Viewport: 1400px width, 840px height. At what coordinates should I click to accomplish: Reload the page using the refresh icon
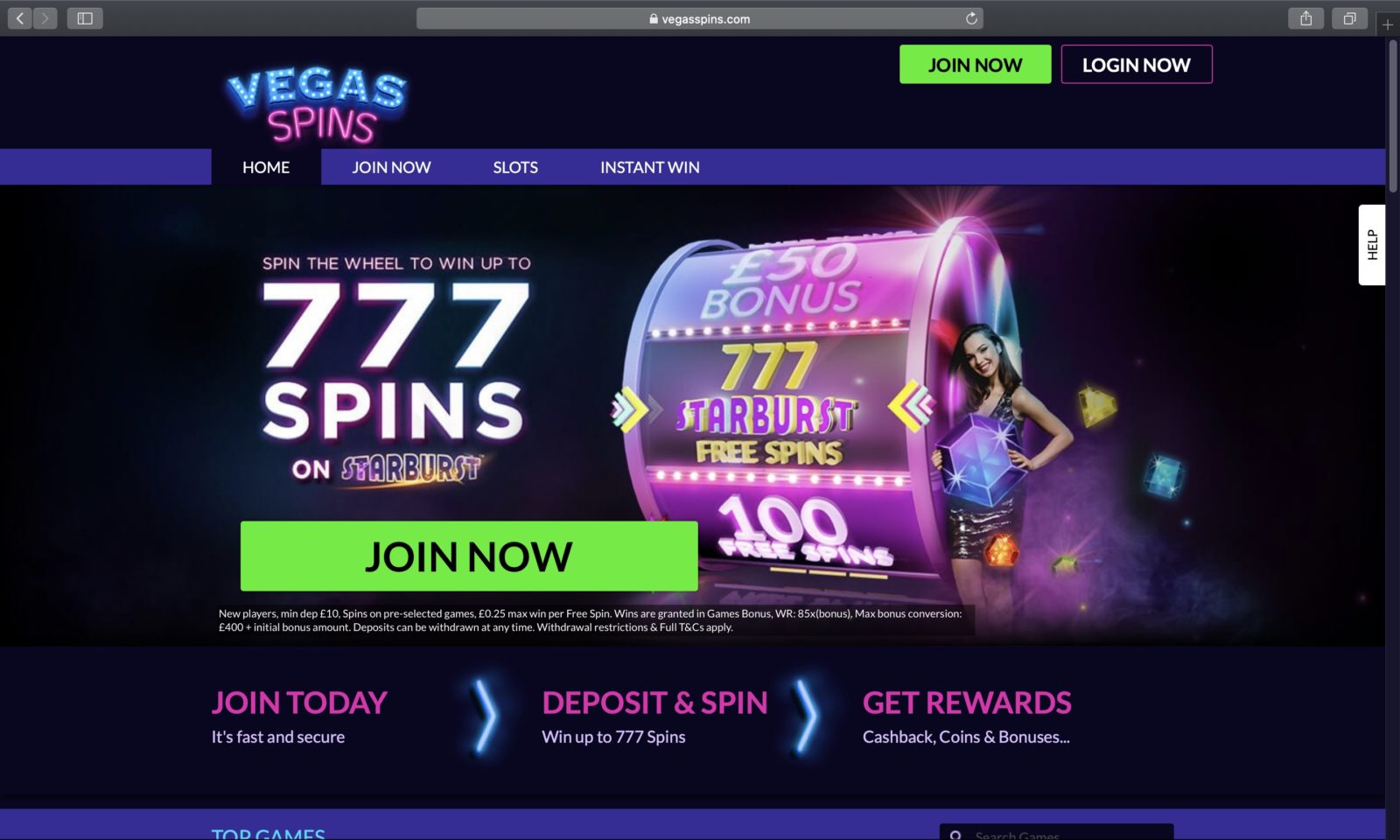pyautogui.click(x=971, y=18)
